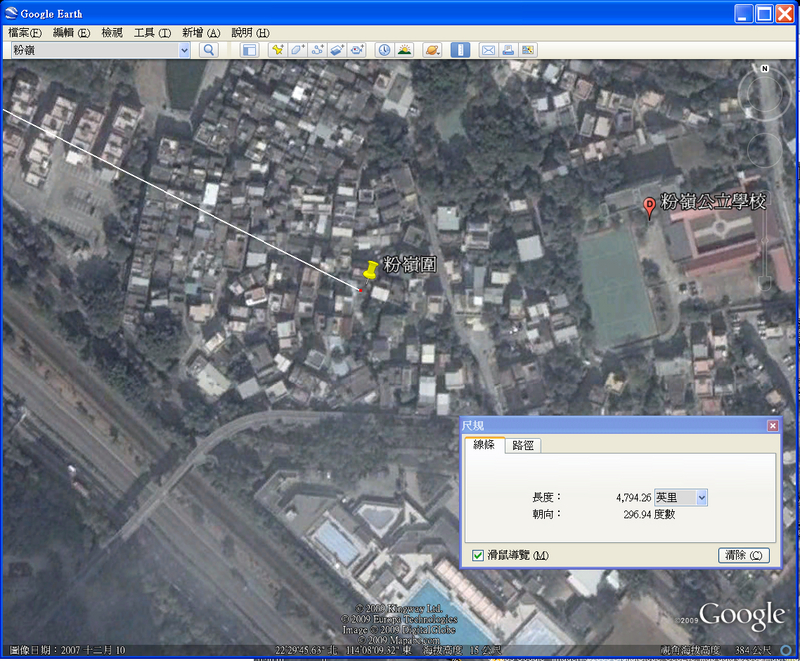This screenshot has width=800, height=661.
Task: Click the look-around compass ring
Action: [x=764, y=92]
